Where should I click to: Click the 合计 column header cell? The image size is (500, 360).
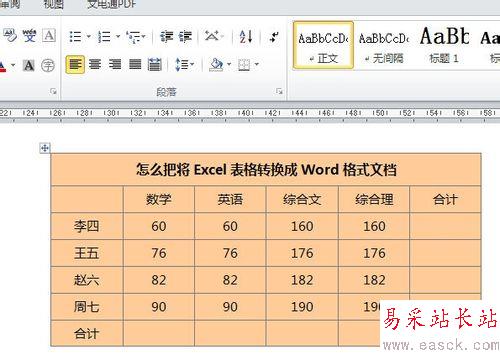445,199
